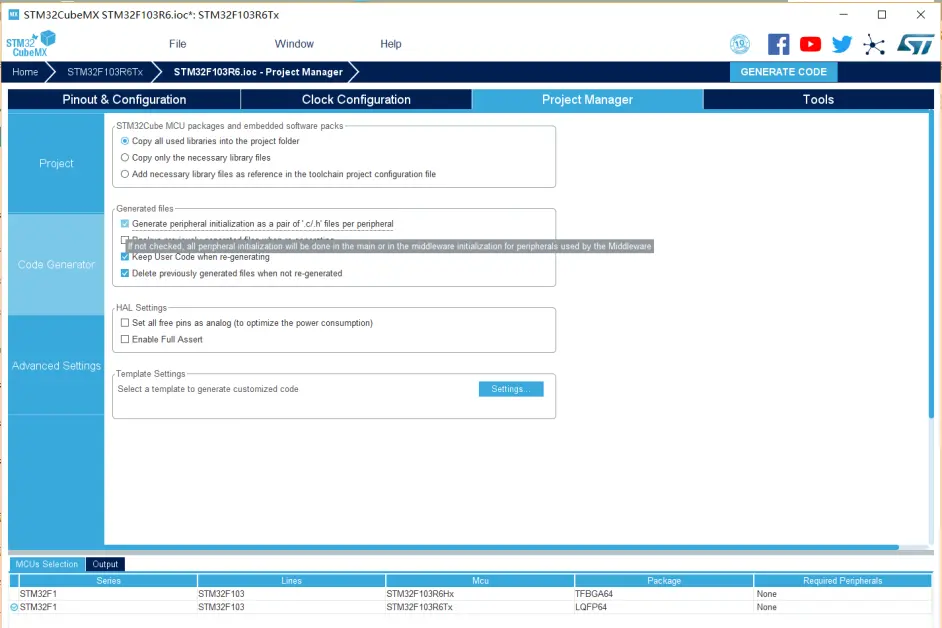Viewport: 942px width, 628px height.
Task: Switch to the Tools tab
Action: click(818, 100)
